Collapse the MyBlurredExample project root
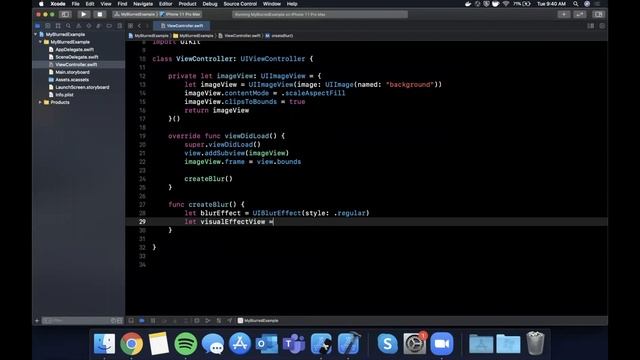Screen dimensions: 640x360 pyautogui.click(x=36, y=35)
